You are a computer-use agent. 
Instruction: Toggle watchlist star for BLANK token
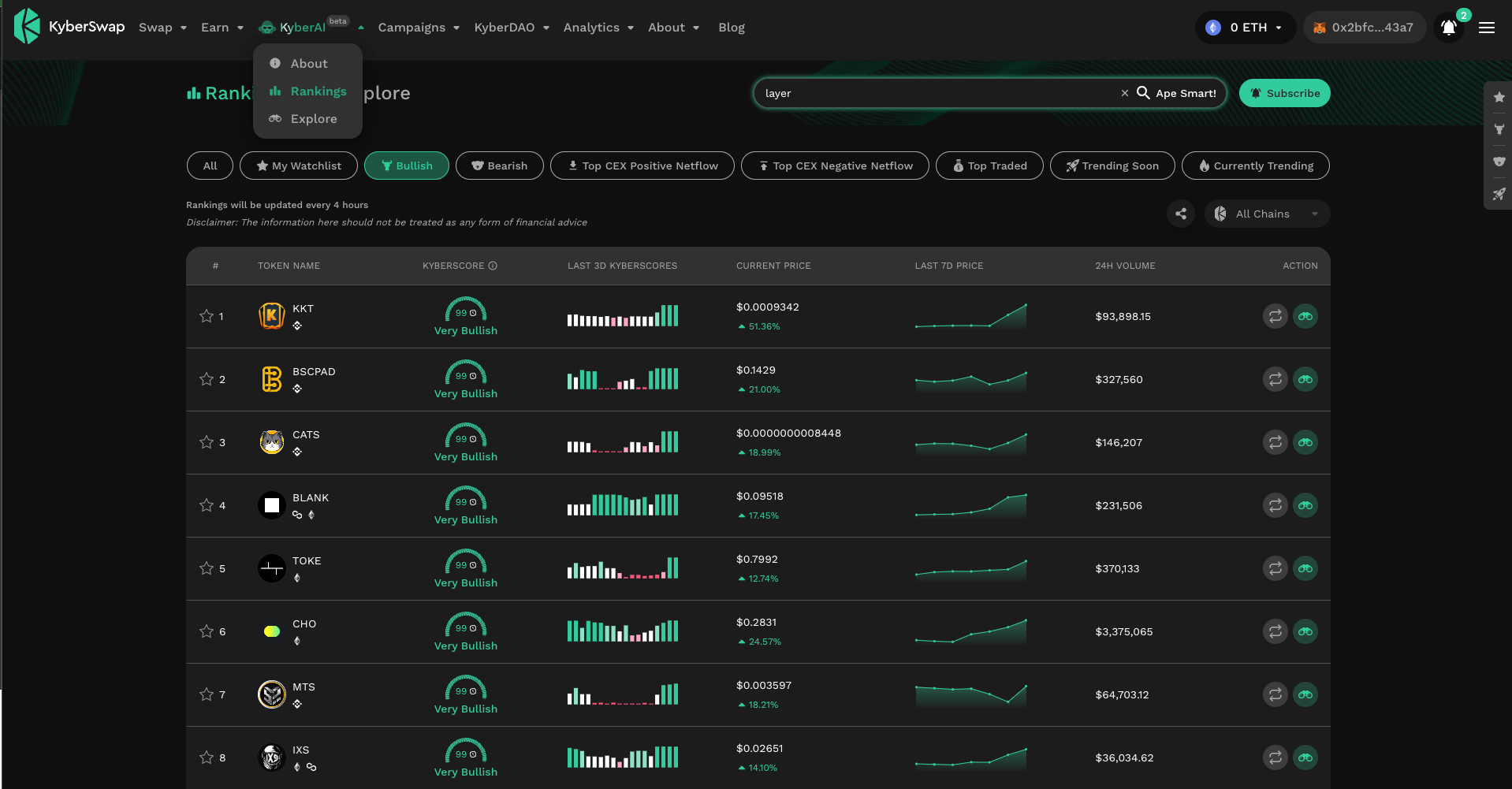[207, 505]
